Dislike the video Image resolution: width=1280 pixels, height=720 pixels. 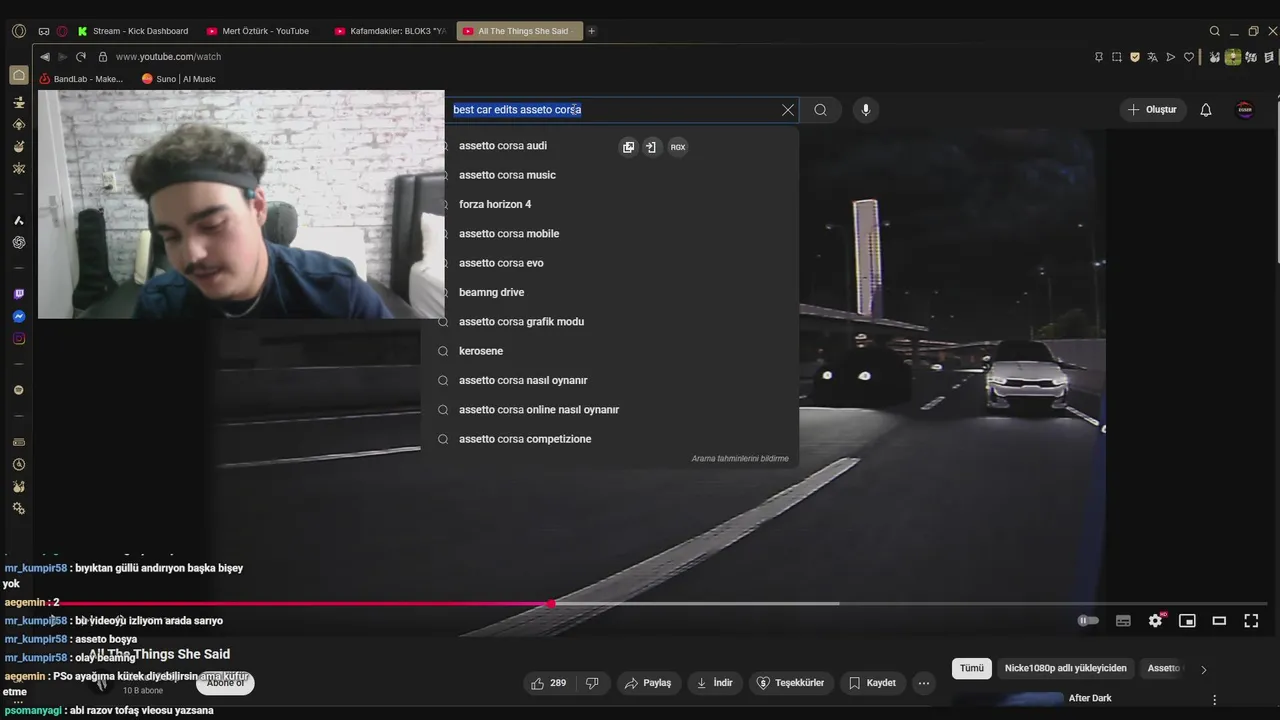coord(592,683)
